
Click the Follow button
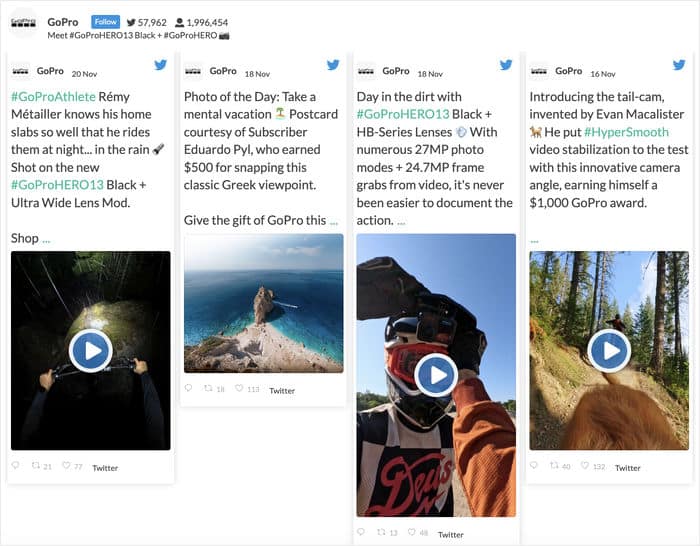click(105, 22)
